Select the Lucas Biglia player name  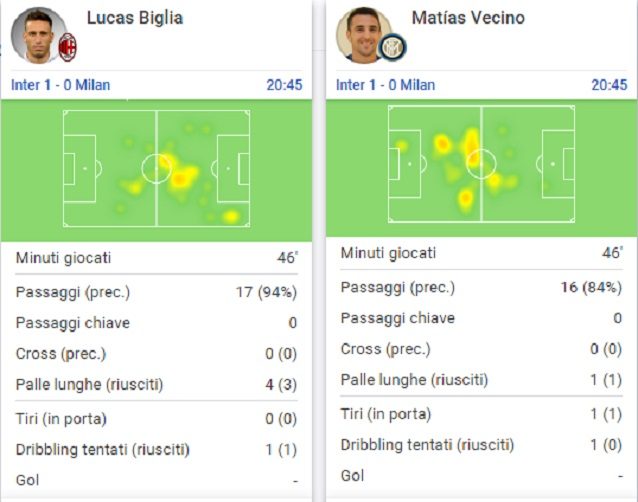[x=135, y=18]
